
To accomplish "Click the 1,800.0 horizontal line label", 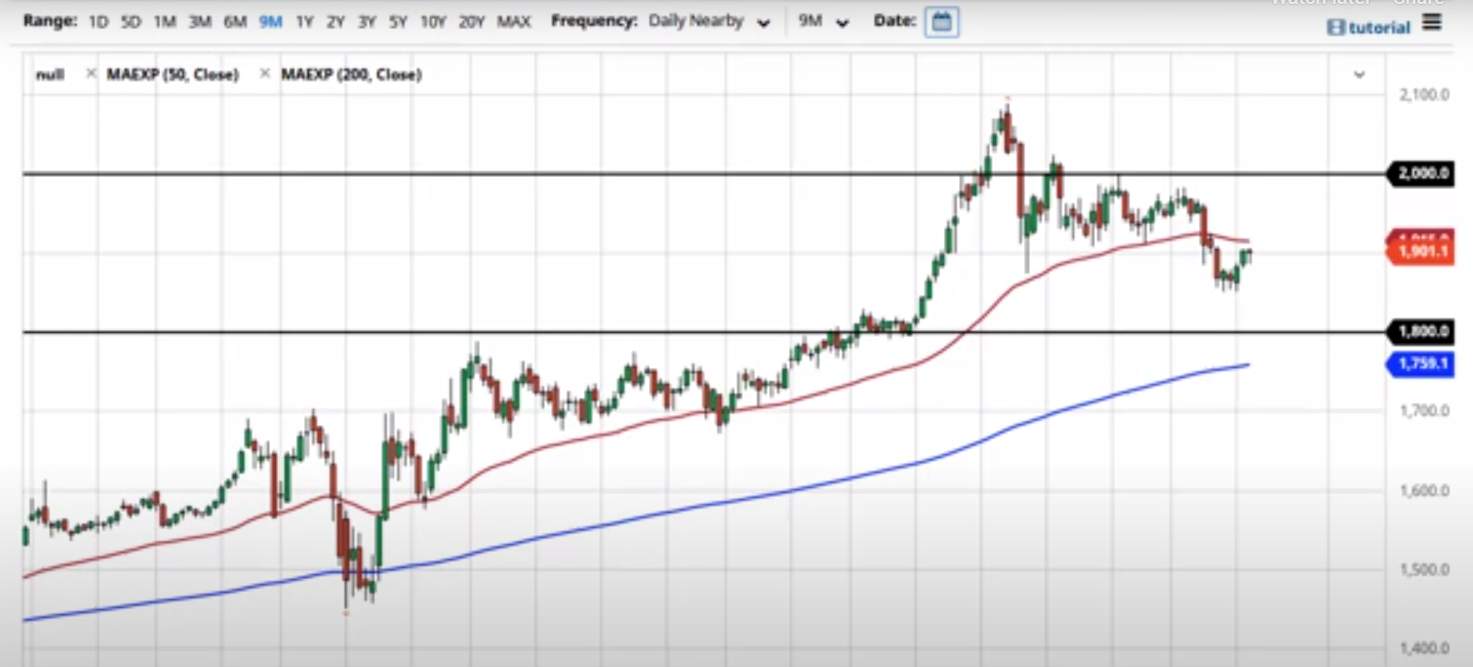I will coord(1420,331).
